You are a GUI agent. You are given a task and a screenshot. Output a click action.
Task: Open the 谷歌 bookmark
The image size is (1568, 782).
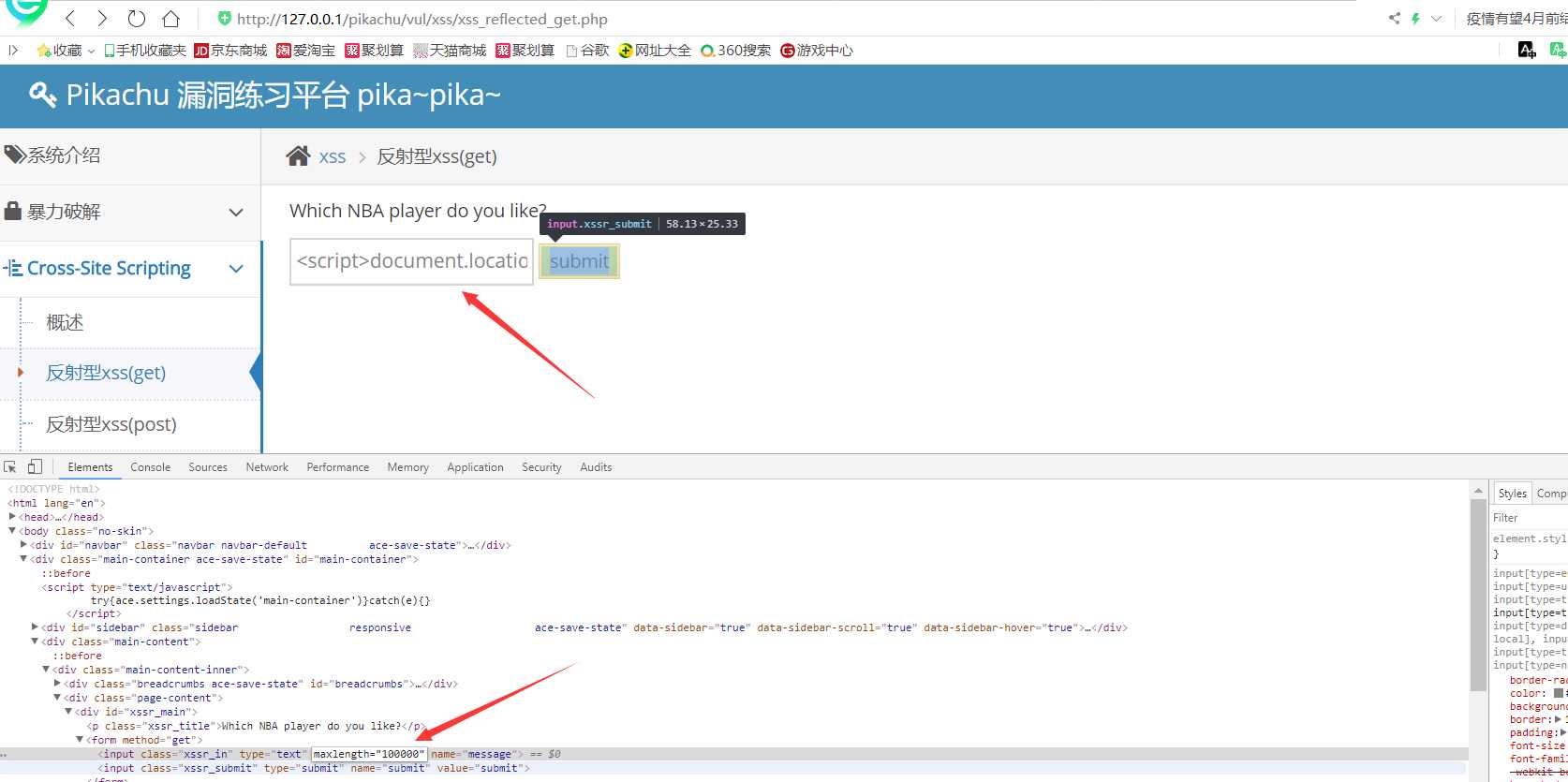pos(587,50)
